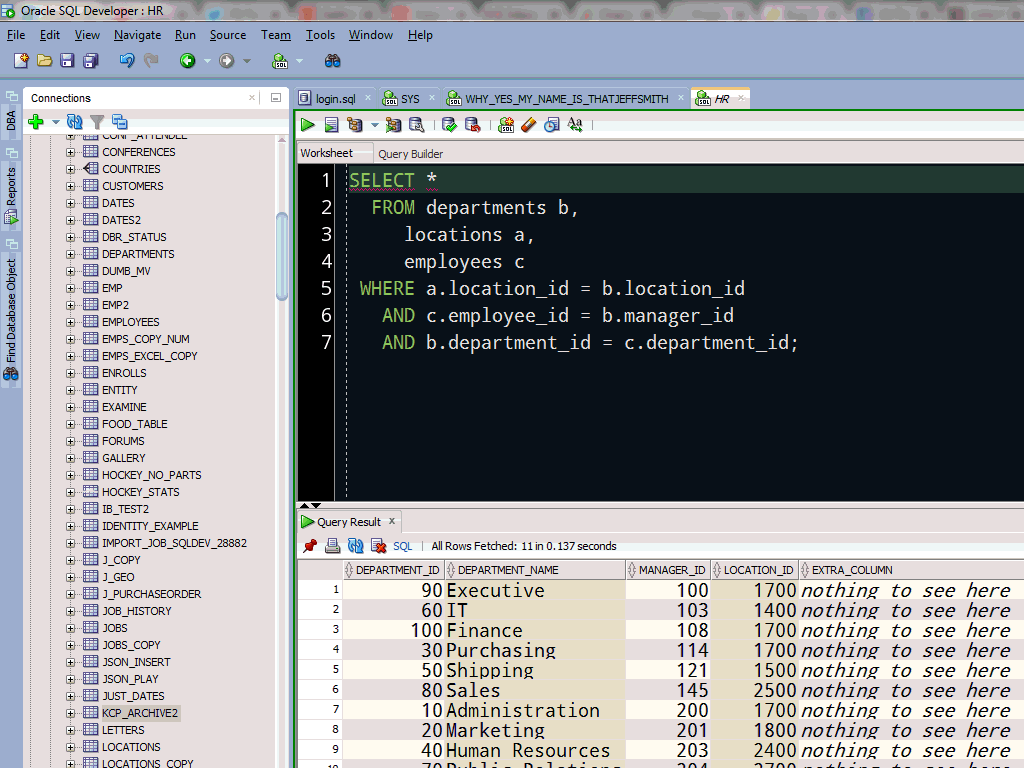
Task: Open the Navigate menu
Action: [137, 35]
